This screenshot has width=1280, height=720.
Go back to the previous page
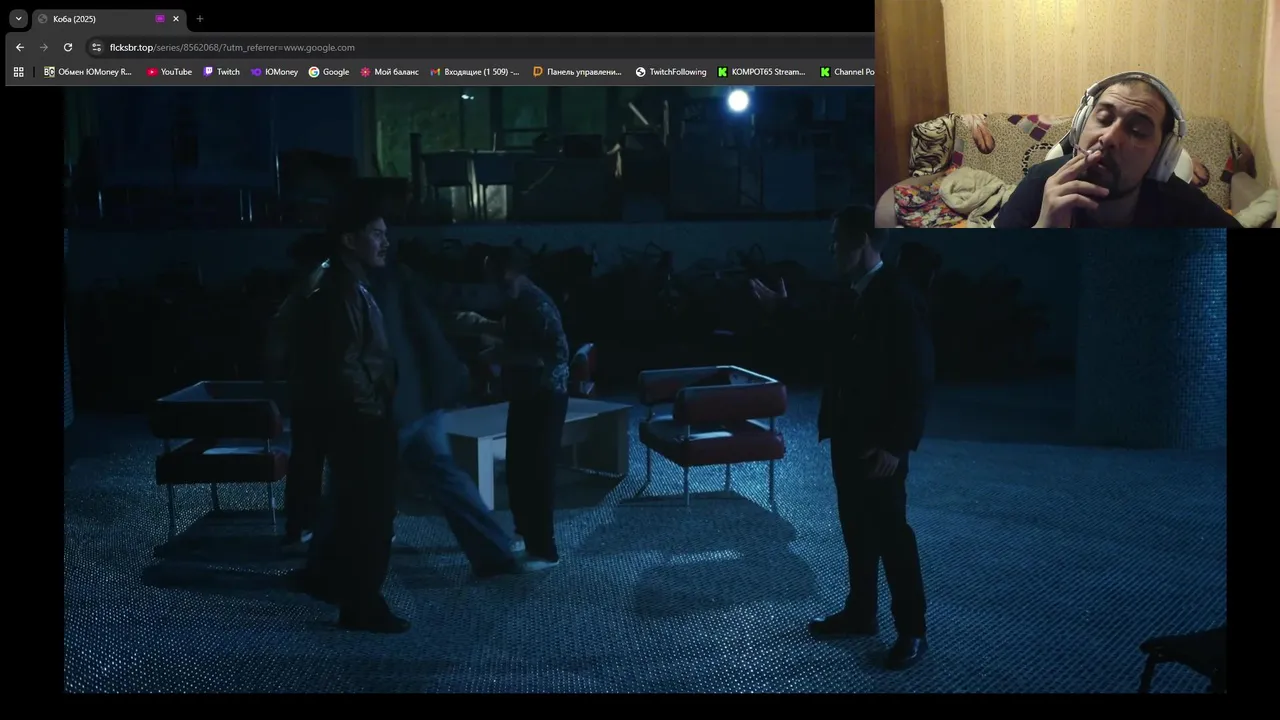19,47
